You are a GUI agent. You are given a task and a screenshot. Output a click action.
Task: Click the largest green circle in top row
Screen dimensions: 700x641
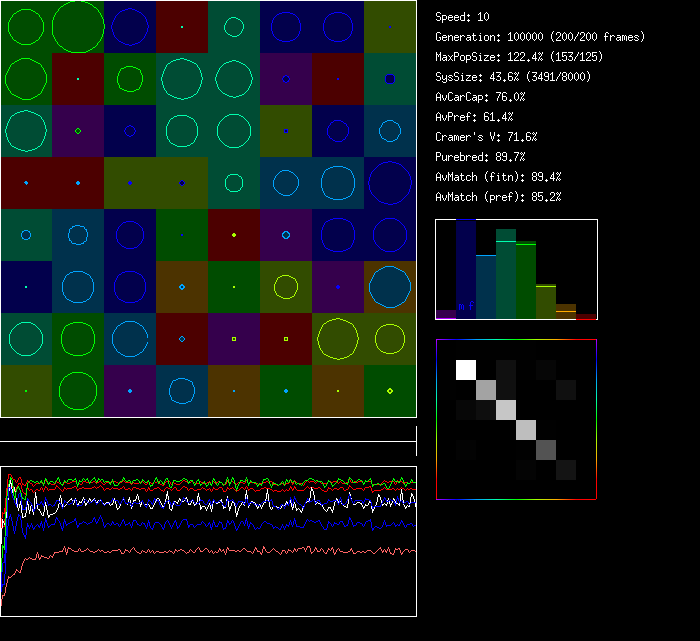pos(78,27)
